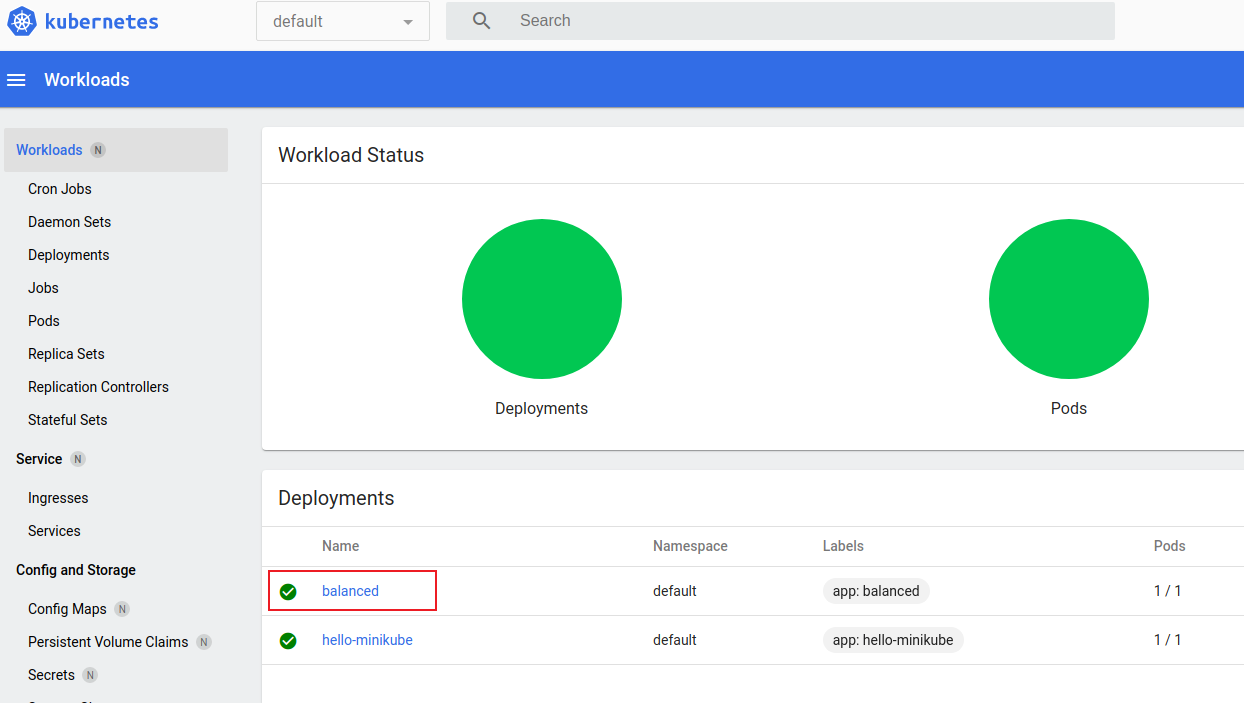Viewport: 1244px width, 703px height.
Task: Select the Service sidebar section
Action: click(x=39, y=459)
